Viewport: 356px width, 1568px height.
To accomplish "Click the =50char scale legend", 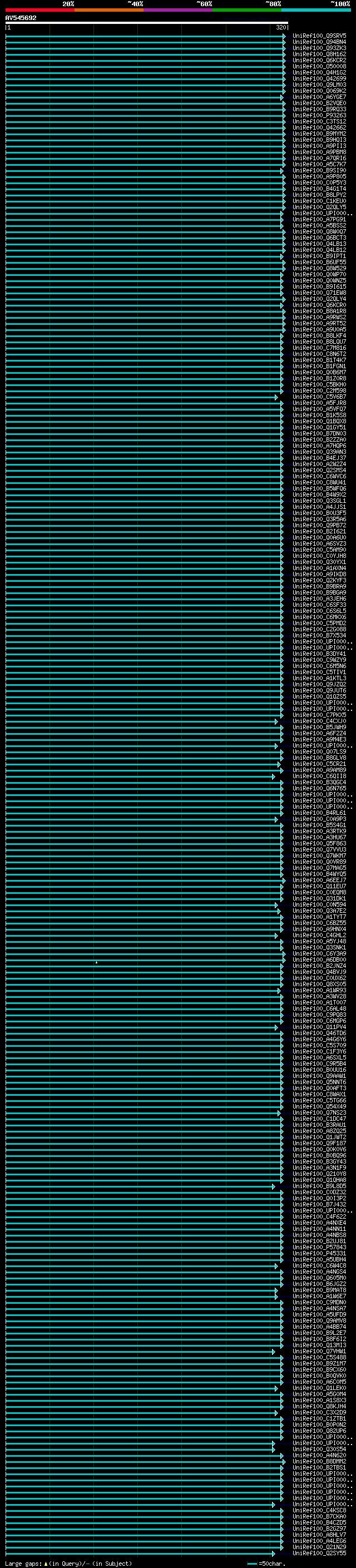I will (x=266, y=1563).
